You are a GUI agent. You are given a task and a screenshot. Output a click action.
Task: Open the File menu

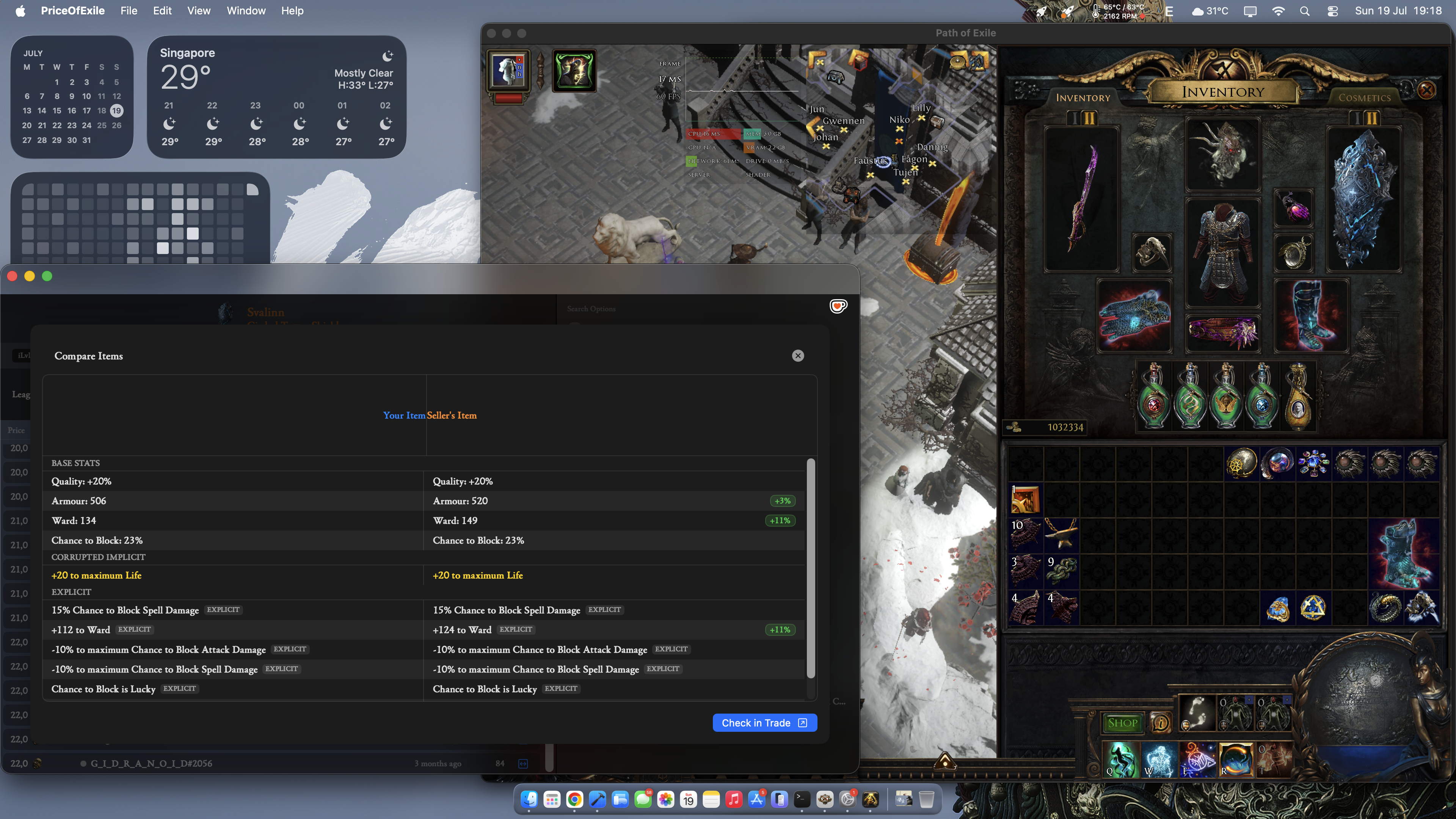pos(129,11)
